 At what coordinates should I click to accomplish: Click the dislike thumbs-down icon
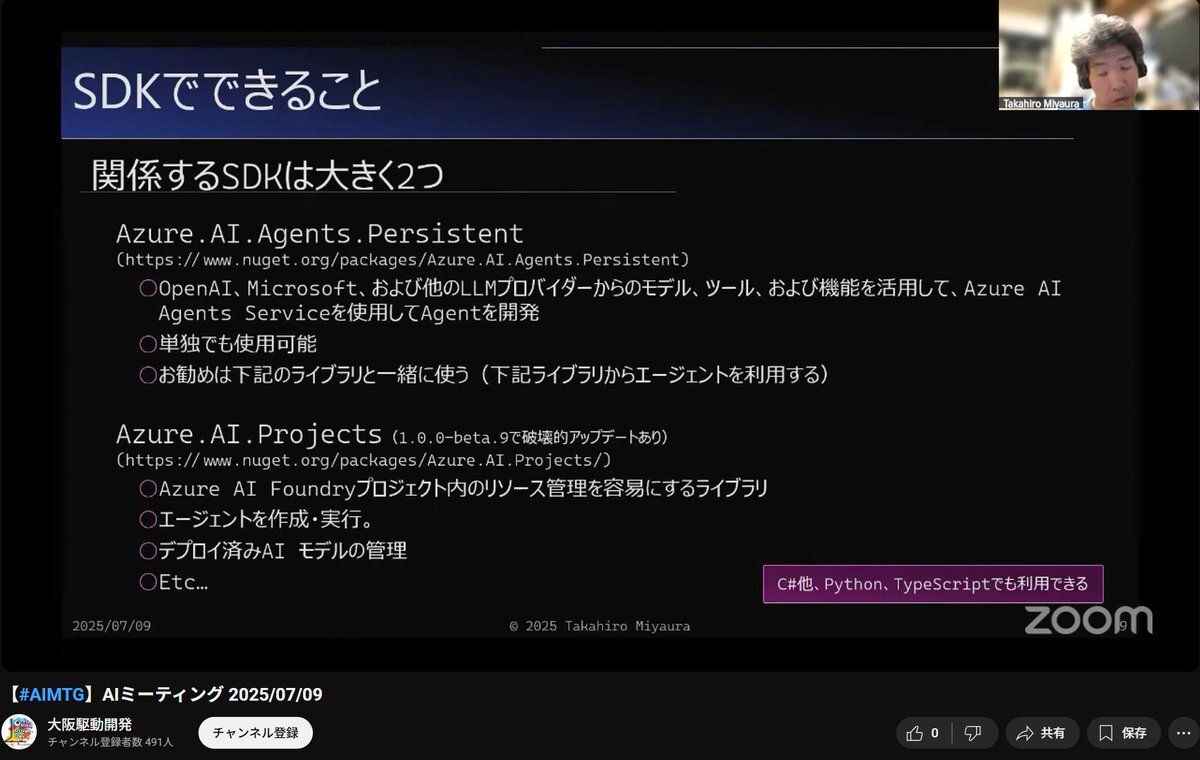tap(972, 733)
